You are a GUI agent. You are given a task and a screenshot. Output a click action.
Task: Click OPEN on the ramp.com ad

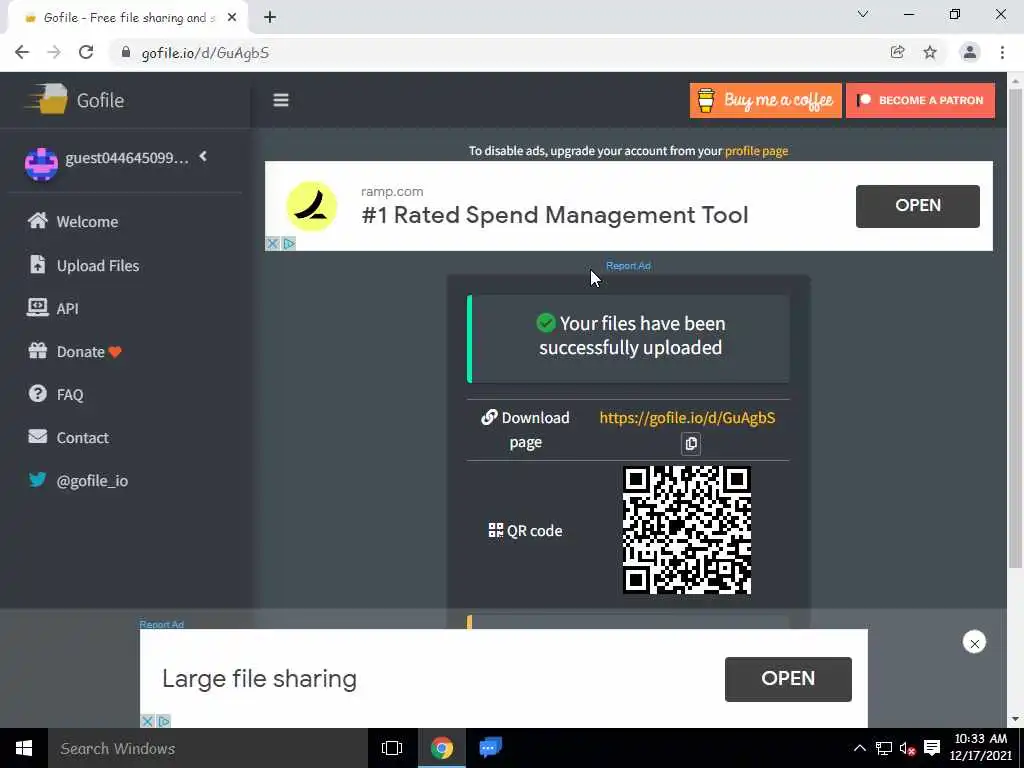(x=918, y=206)
